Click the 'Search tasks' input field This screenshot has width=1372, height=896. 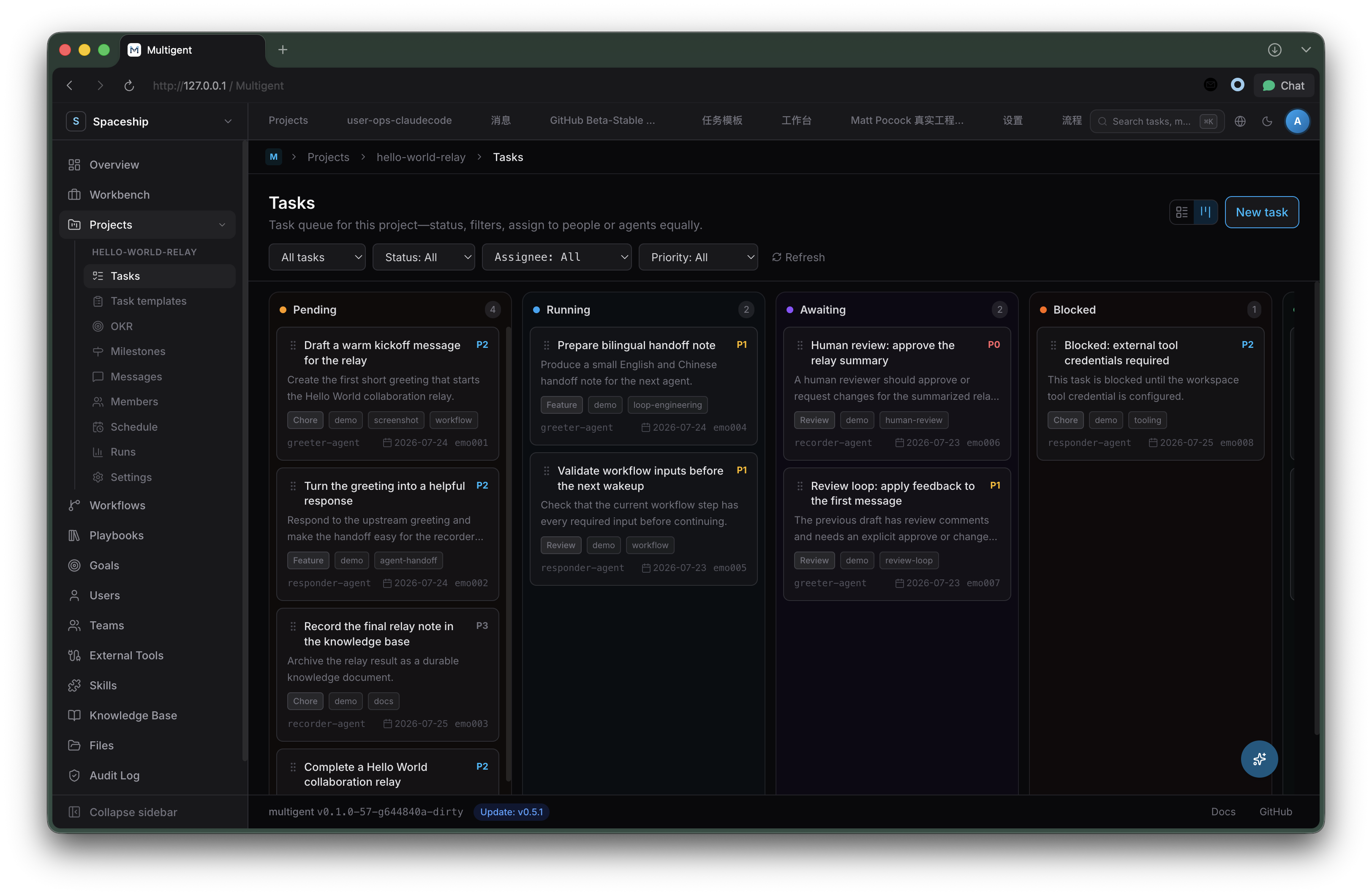pyautogui.click(x=1157, y=121)
